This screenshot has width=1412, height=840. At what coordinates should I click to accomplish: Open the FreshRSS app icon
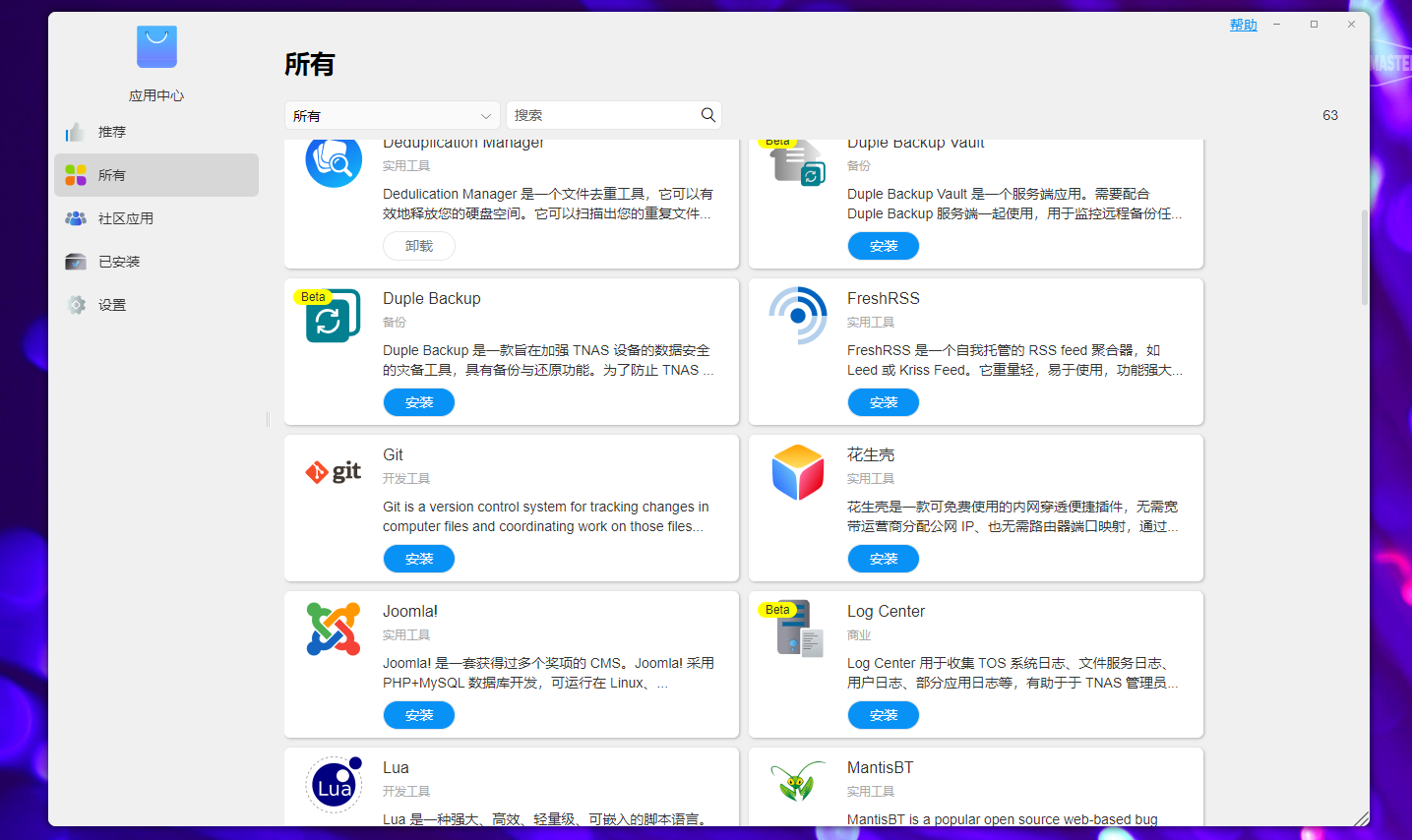pyautogui.click(x=798, y=316)
